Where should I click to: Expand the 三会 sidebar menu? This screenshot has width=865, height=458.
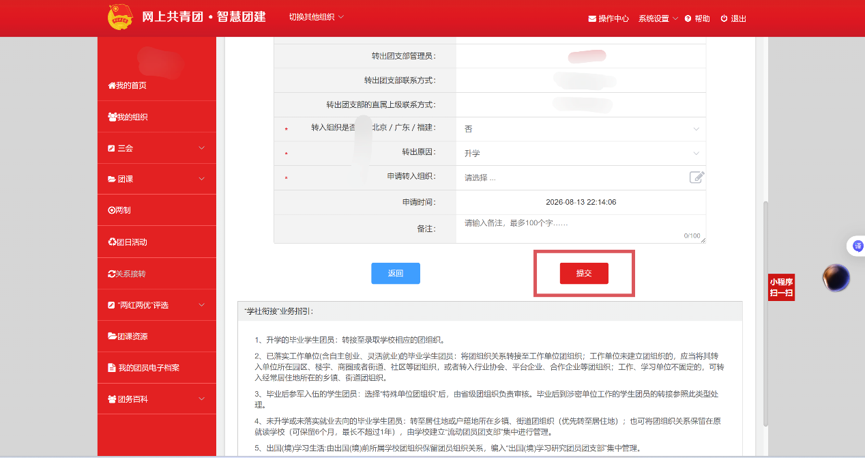coord(157,148)
